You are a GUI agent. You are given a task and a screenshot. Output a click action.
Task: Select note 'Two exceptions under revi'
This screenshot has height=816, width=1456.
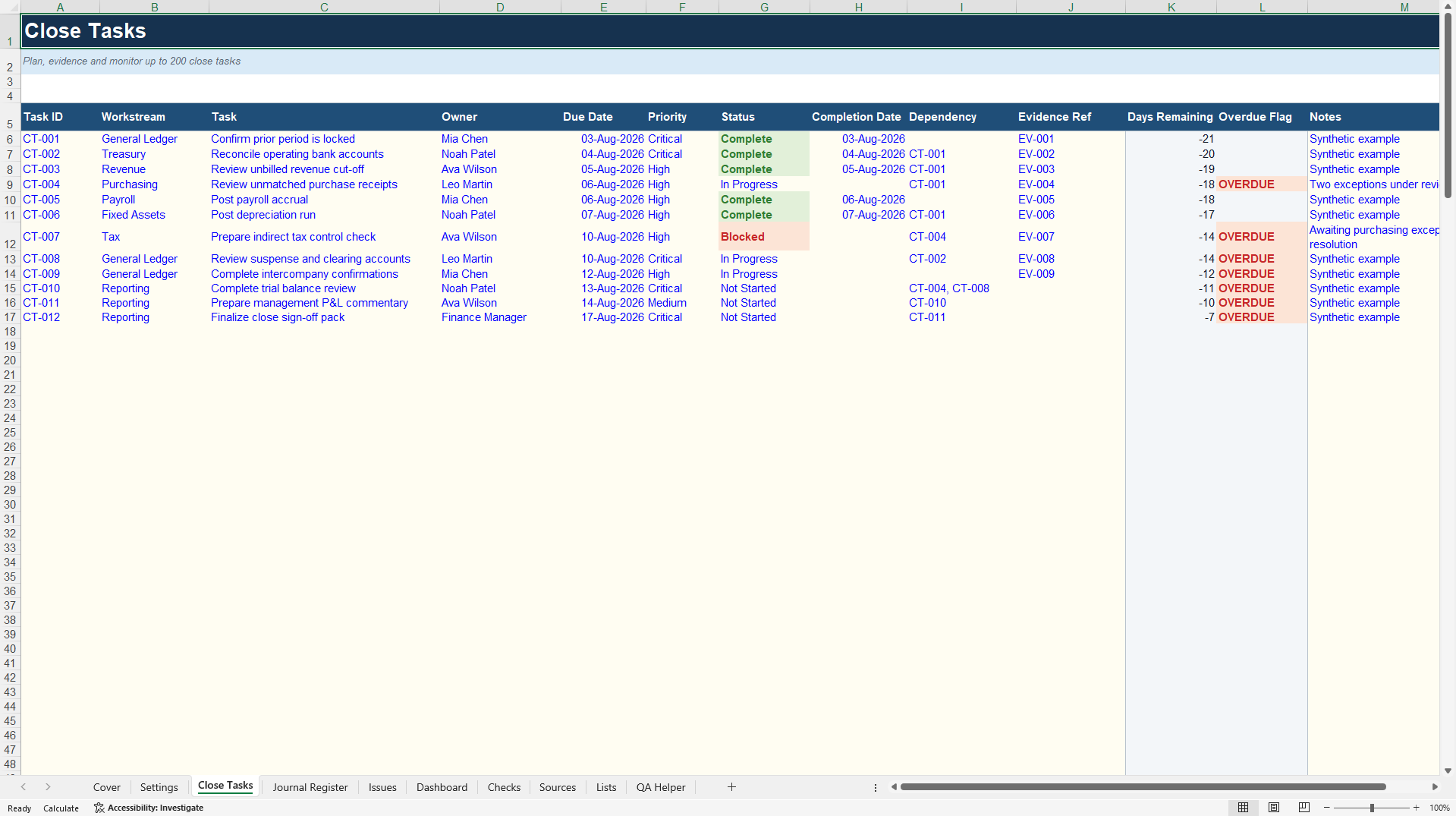[1373, 184]
